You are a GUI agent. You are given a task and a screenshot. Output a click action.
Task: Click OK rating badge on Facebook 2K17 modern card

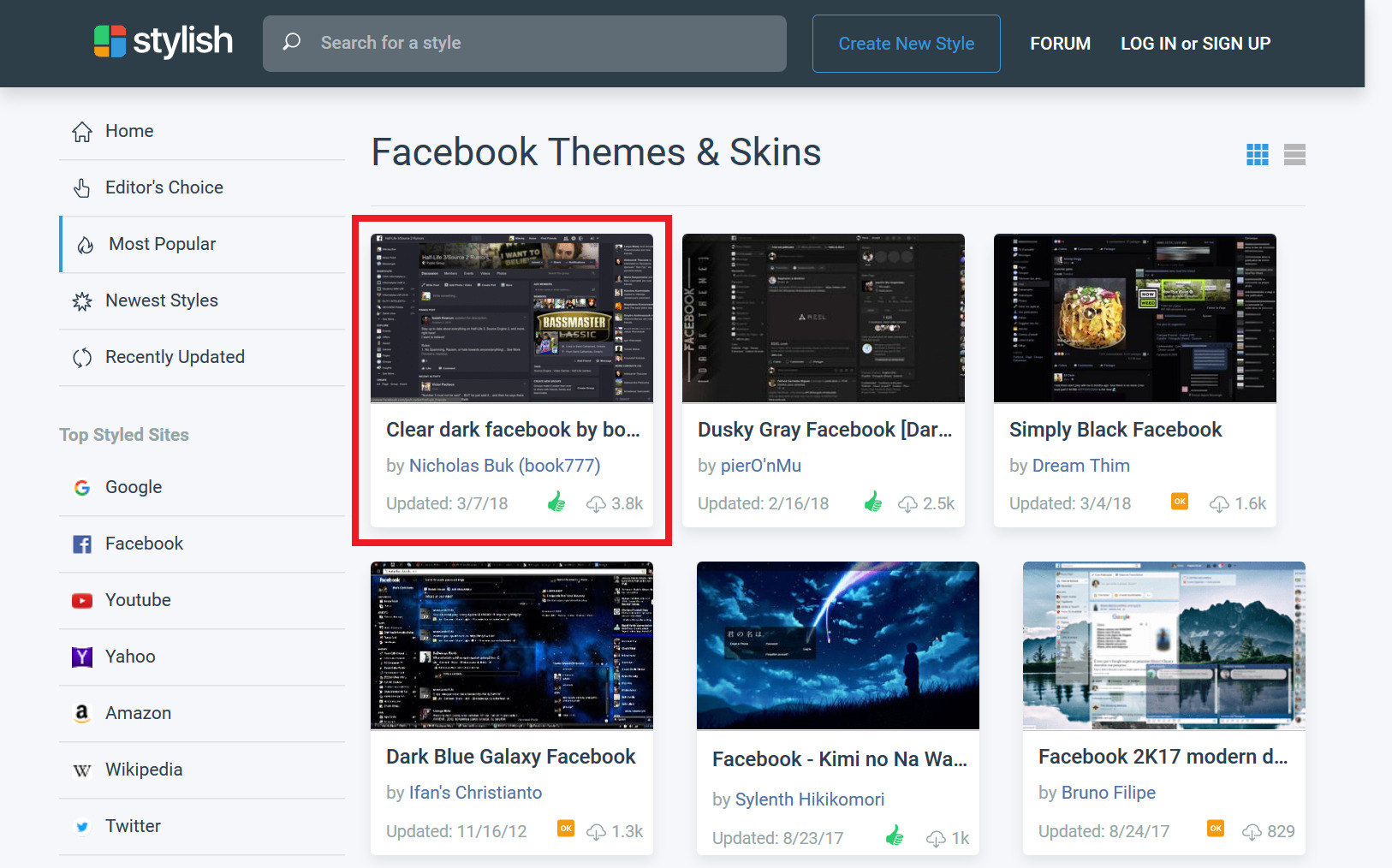(1216, 828)
